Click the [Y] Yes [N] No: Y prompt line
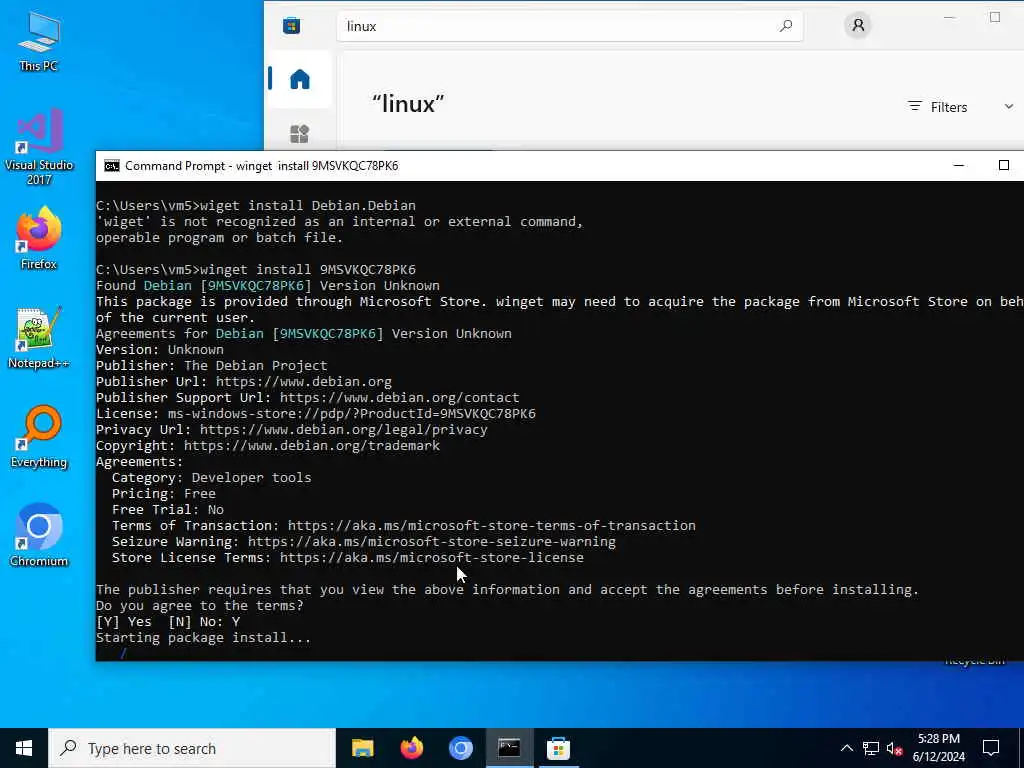Screen dimensions: 1024x768 168,622
